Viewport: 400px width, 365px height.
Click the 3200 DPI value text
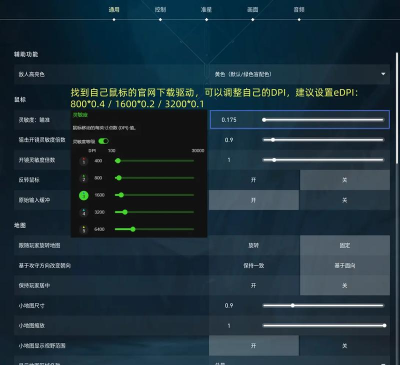coord(99,212)
